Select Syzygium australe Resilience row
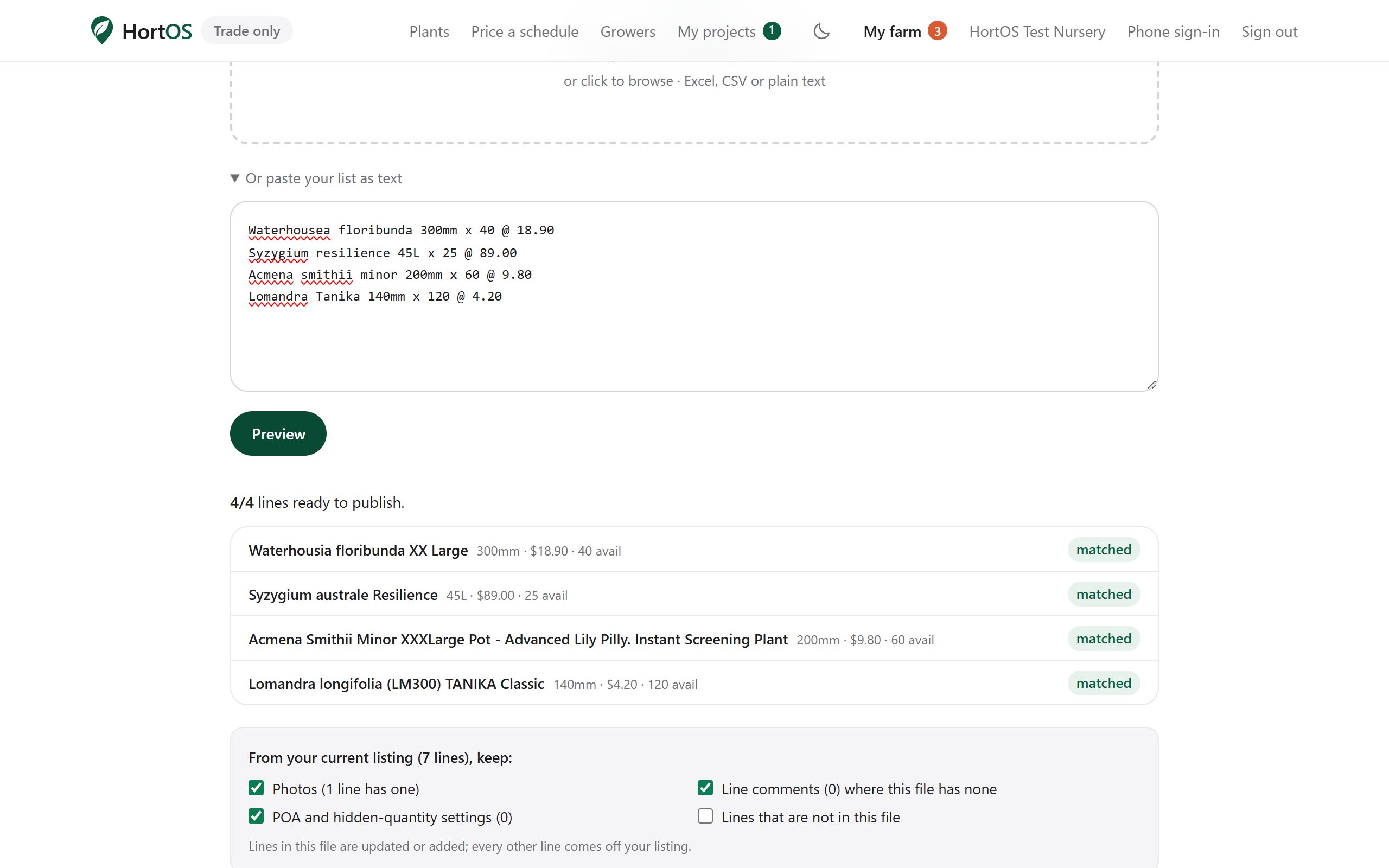 pyautogui.click(x=694, y=593)
